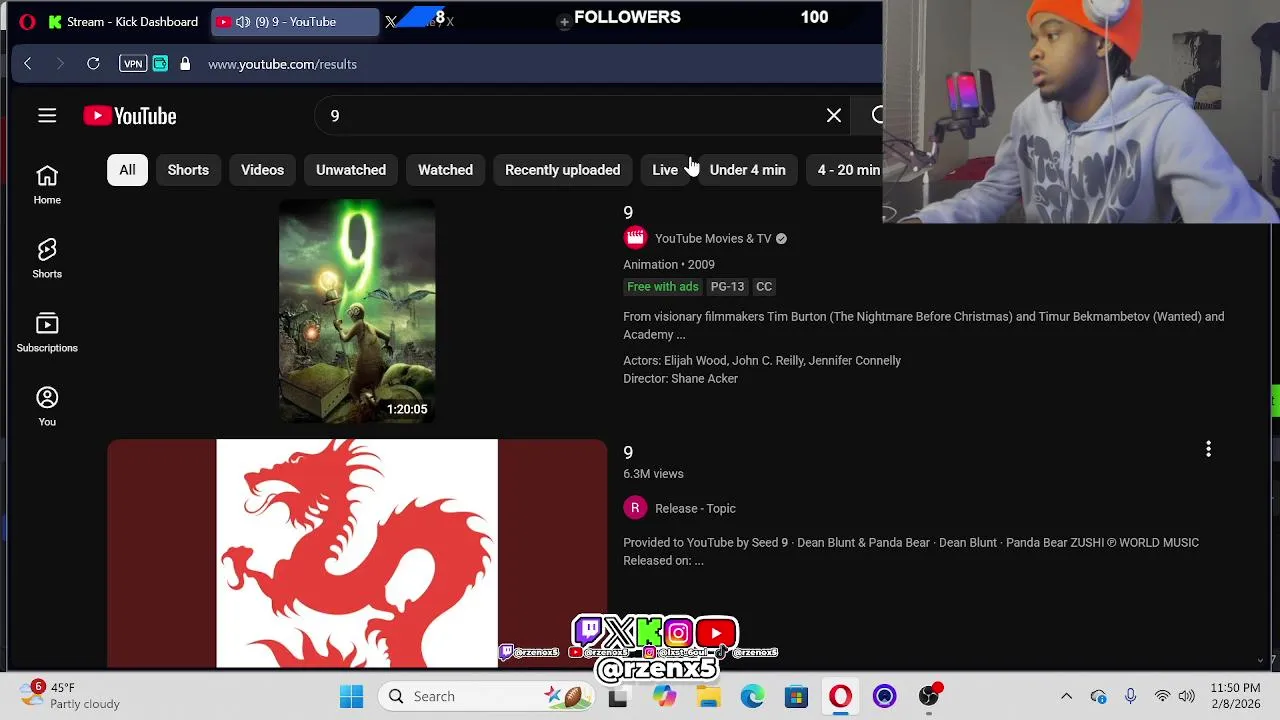The width and height of the screenshot is (1280, 720).
Task: Select the Unwatched filter chip
Action: pyautogui.click(x=351, y=170)
